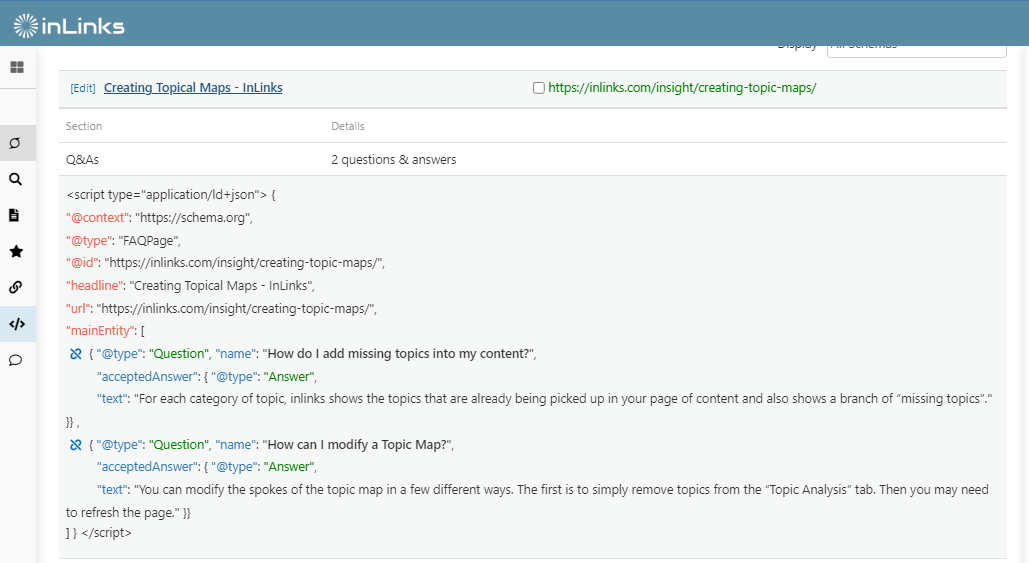Click 'How do I add missing topics' text
This screenshot has width=1029, height=563.
click(x=398, y=354)
